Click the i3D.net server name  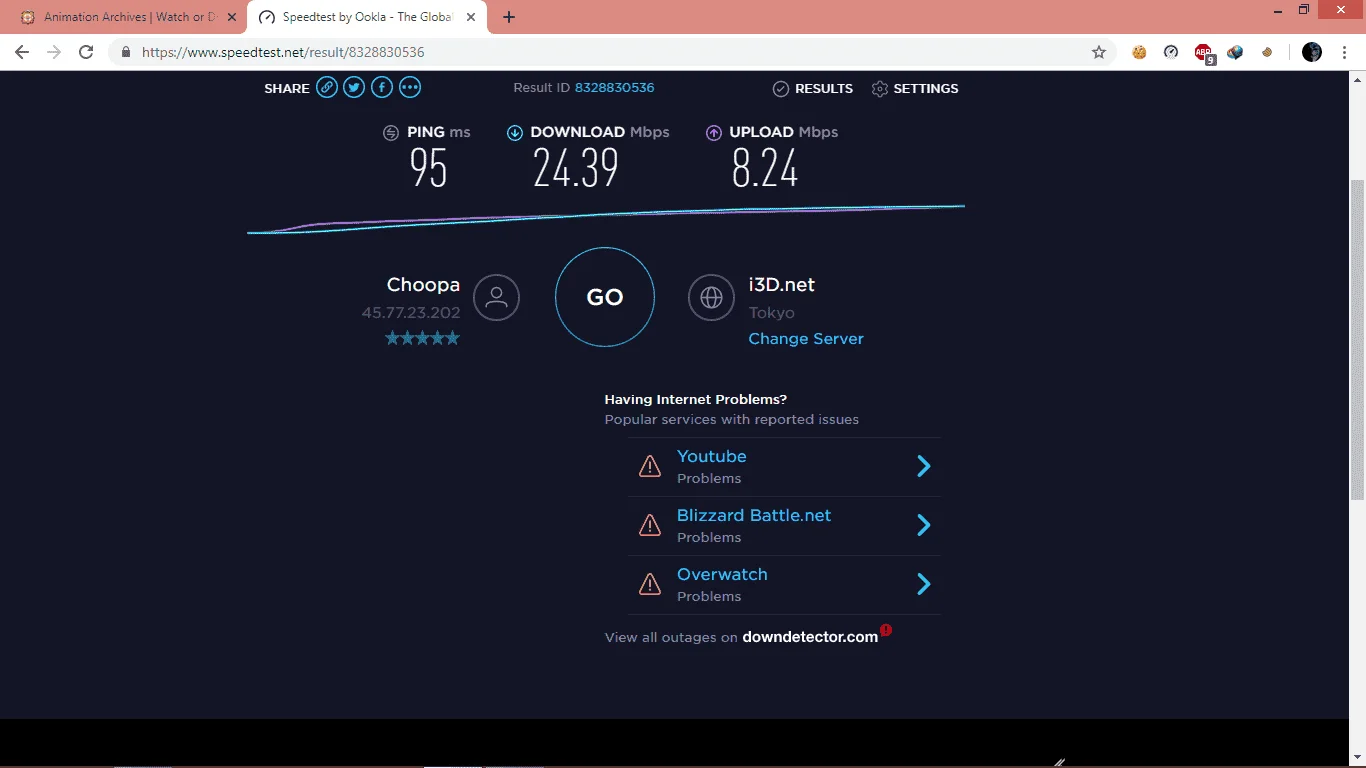coord(782,285)
